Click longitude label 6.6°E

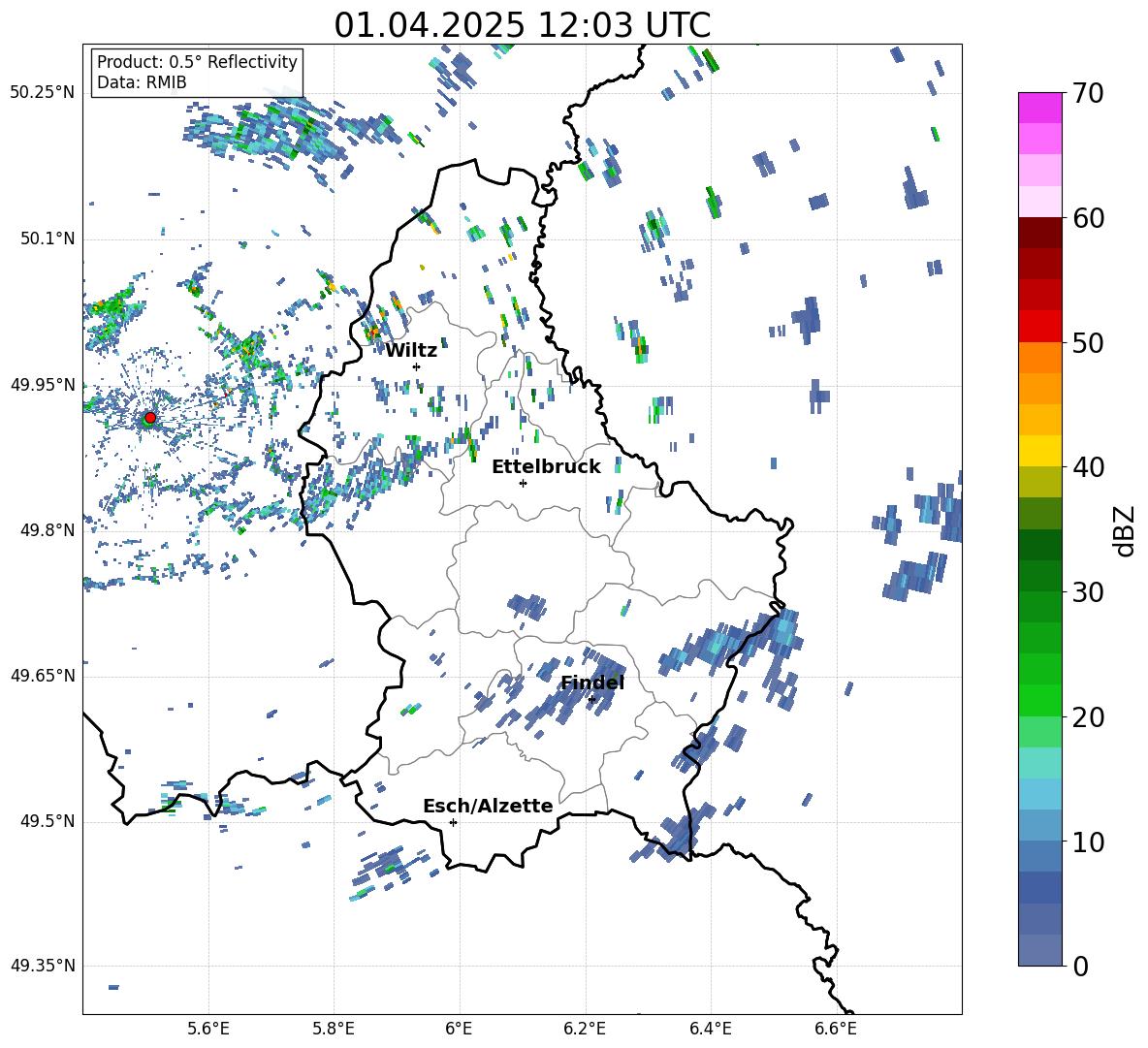[836, 1030]
